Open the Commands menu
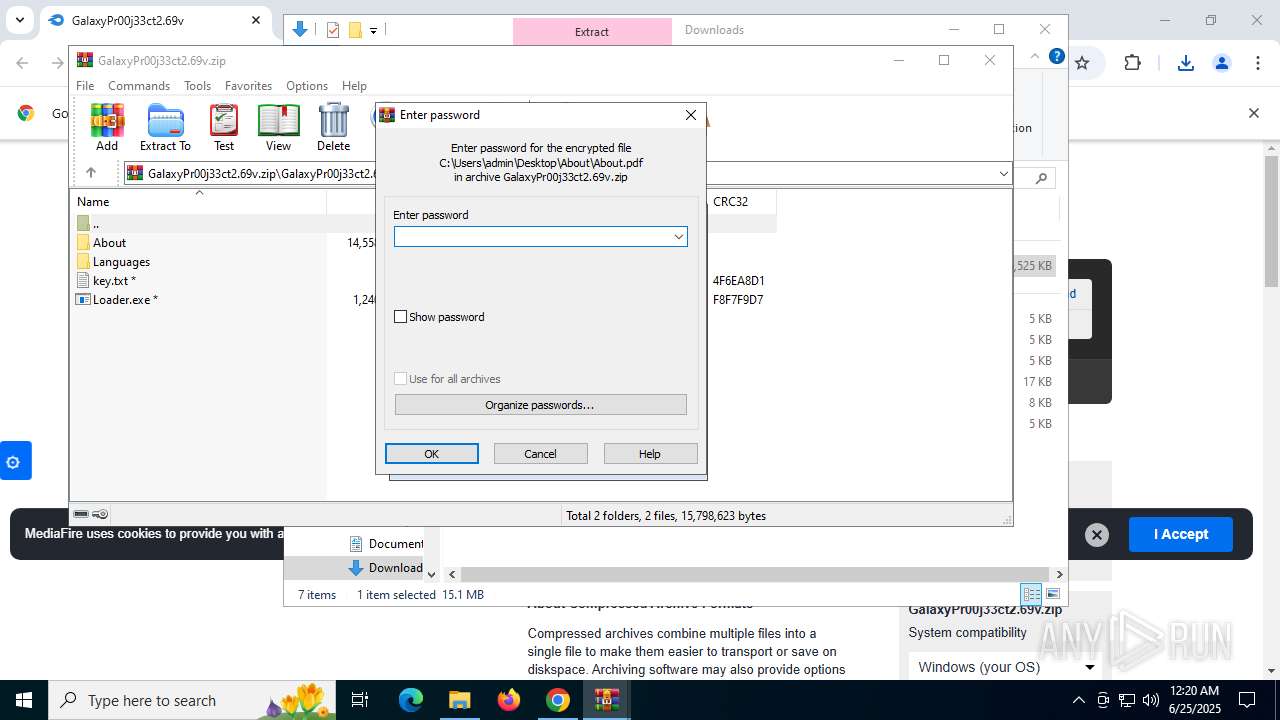This screenshot has width=1280, height=720. tap(139, 86)
